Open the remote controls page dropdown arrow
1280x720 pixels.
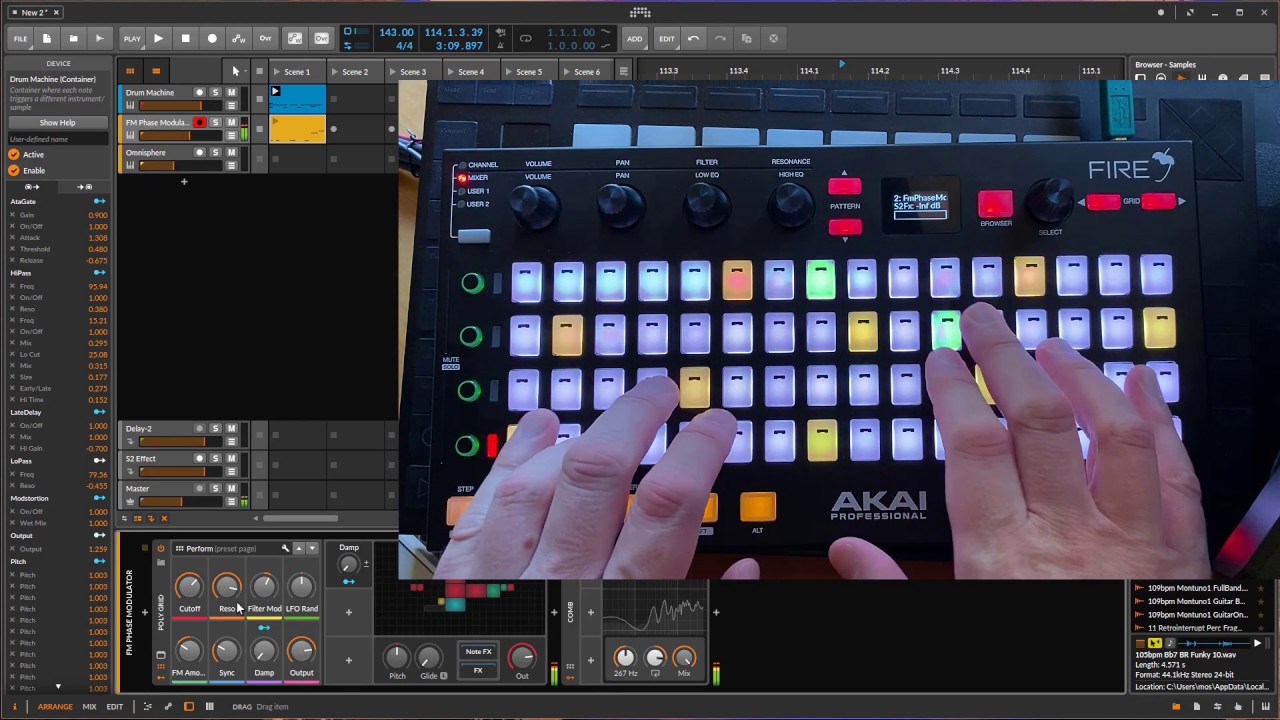pos(312,548)
